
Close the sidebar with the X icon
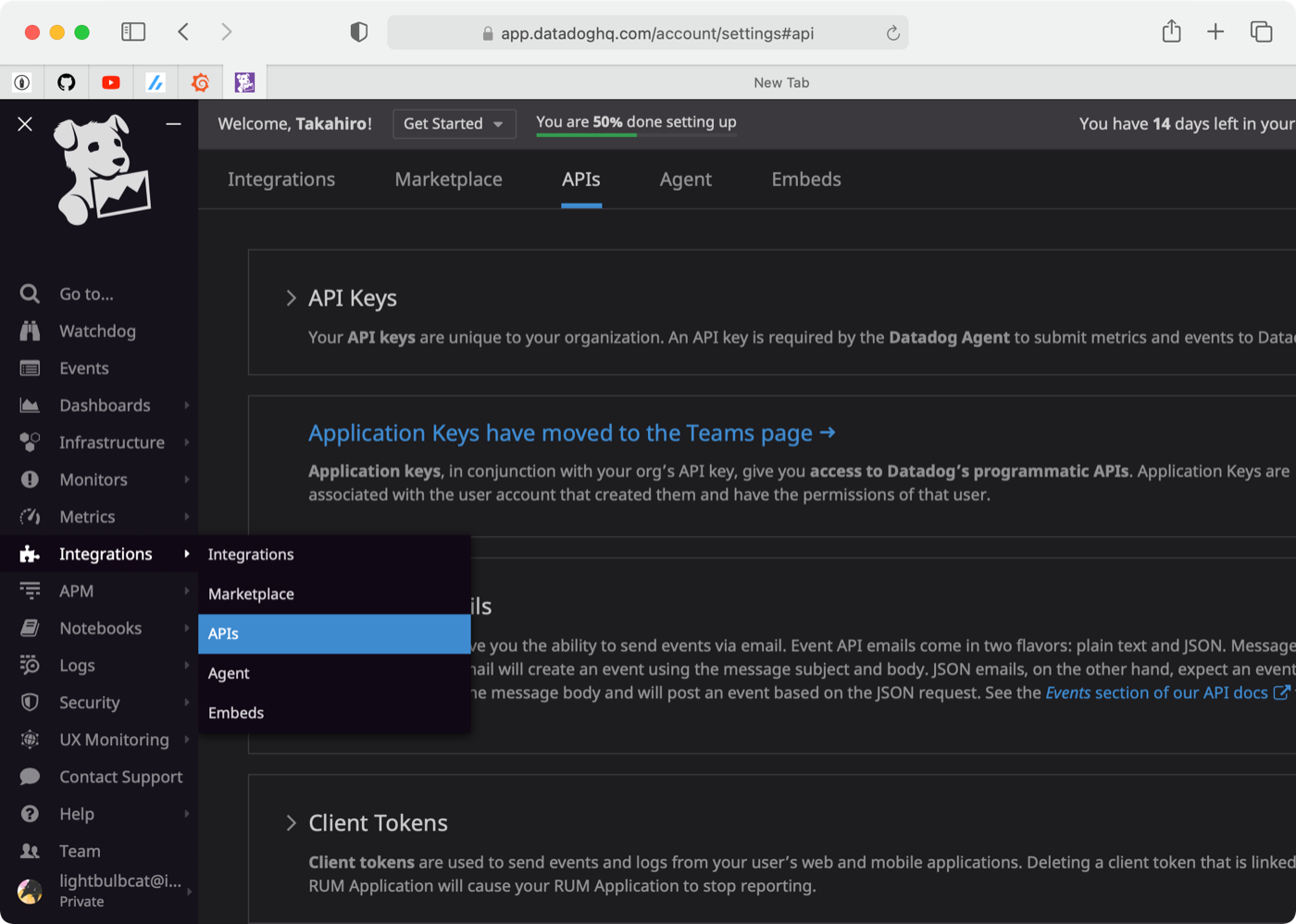click(25, 124)
